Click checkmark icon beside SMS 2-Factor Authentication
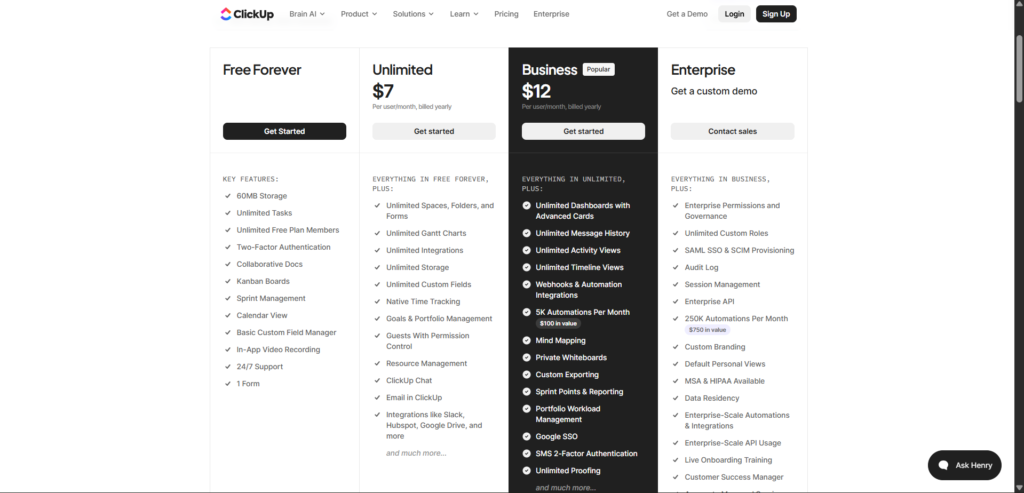Image resolution: width=1024 pixels, height=493 pixels. 526,453
